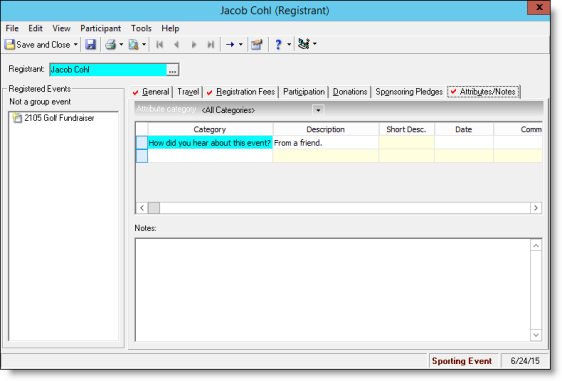The image size is (562, 381).
Task: Click the 6/24/15 date in status bar
Action: pos(525,361)
